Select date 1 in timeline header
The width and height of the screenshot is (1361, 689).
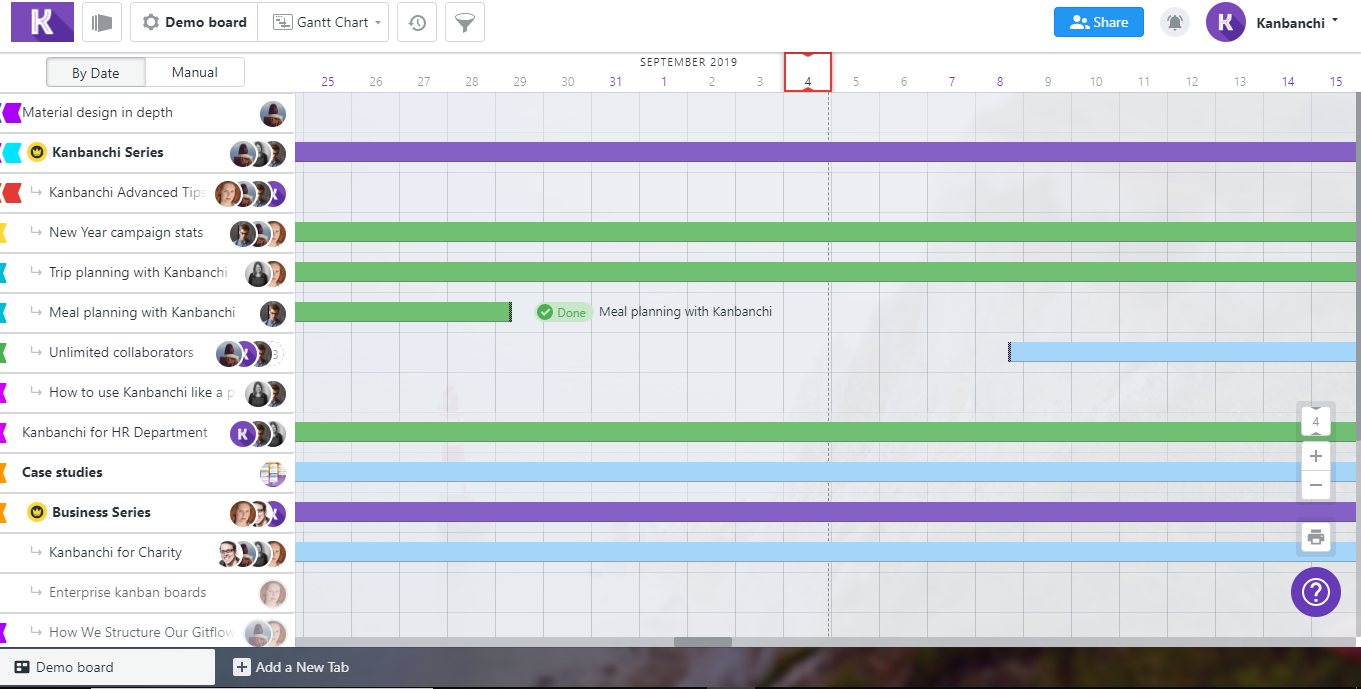pyautogui.click(x=664, y=82)
